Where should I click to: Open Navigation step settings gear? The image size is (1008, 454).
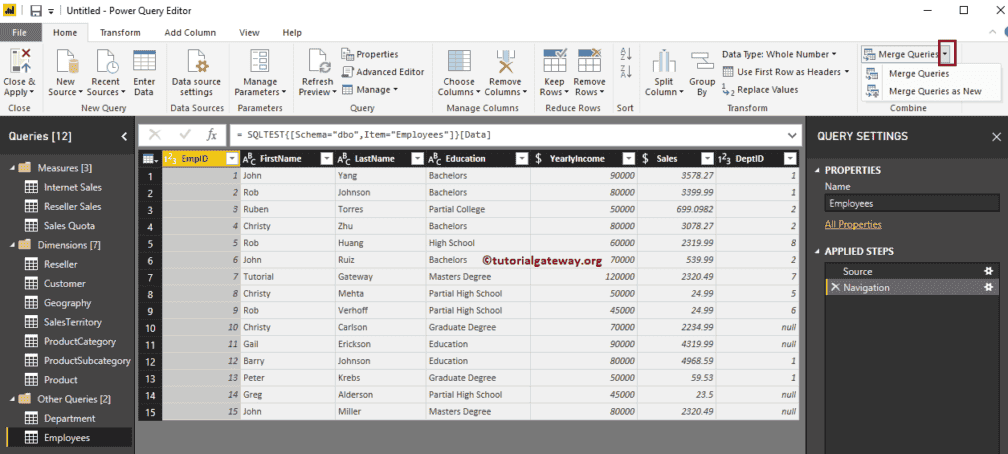(989, 287)
